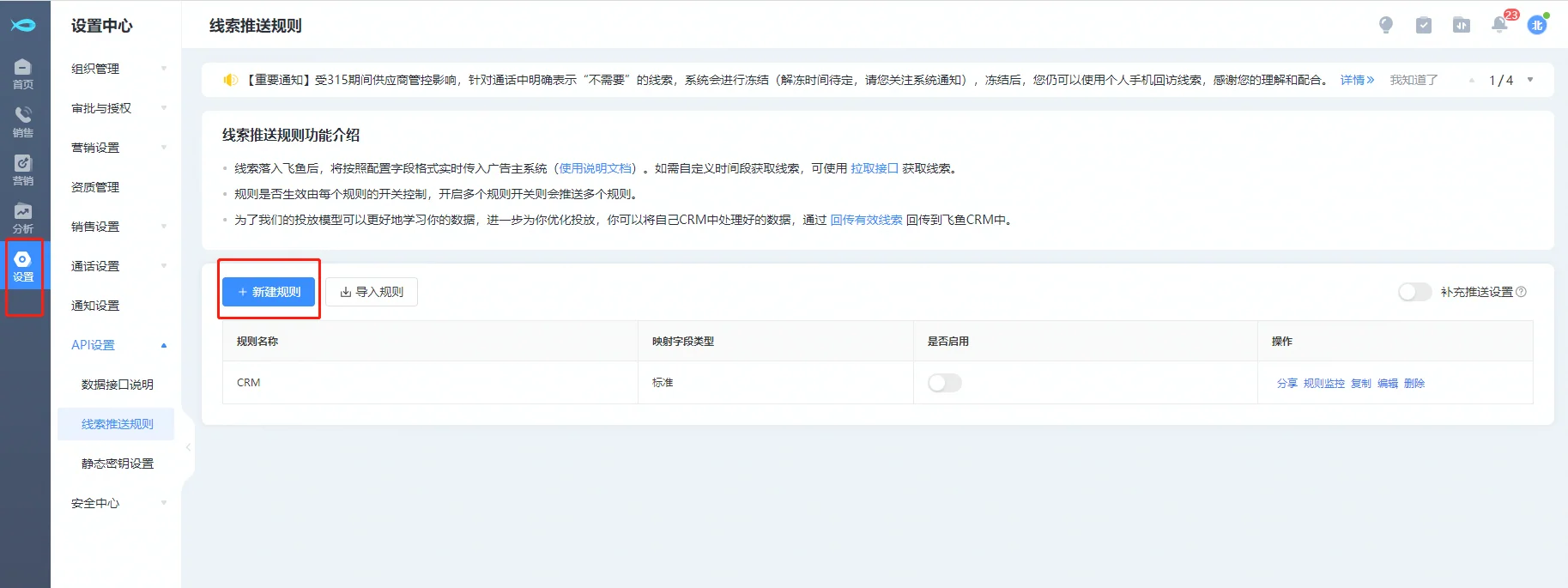Click the 线索推送规则功能介绍 heading
1568x588 pixels.
point(291,135)
